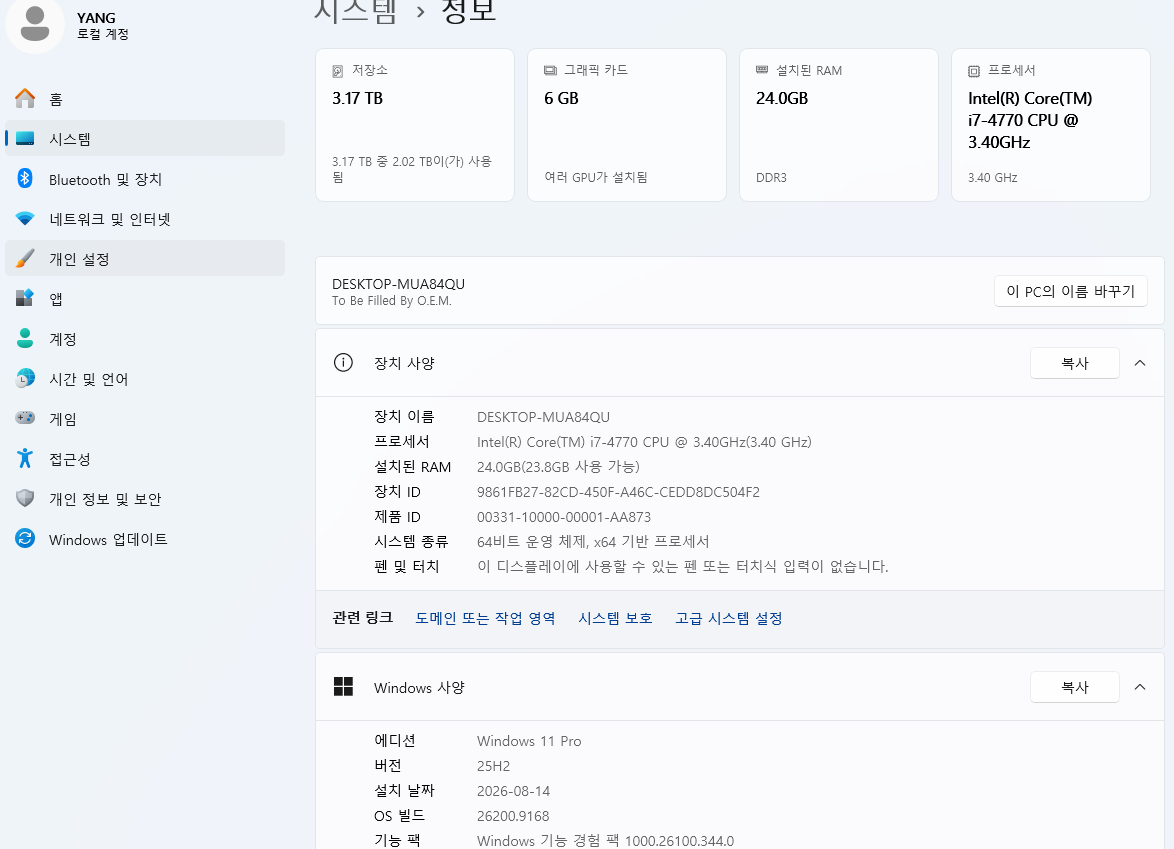Open the 접근성 accessibility figure icon
Viewport: 1174px width, 849px height.
25,458
